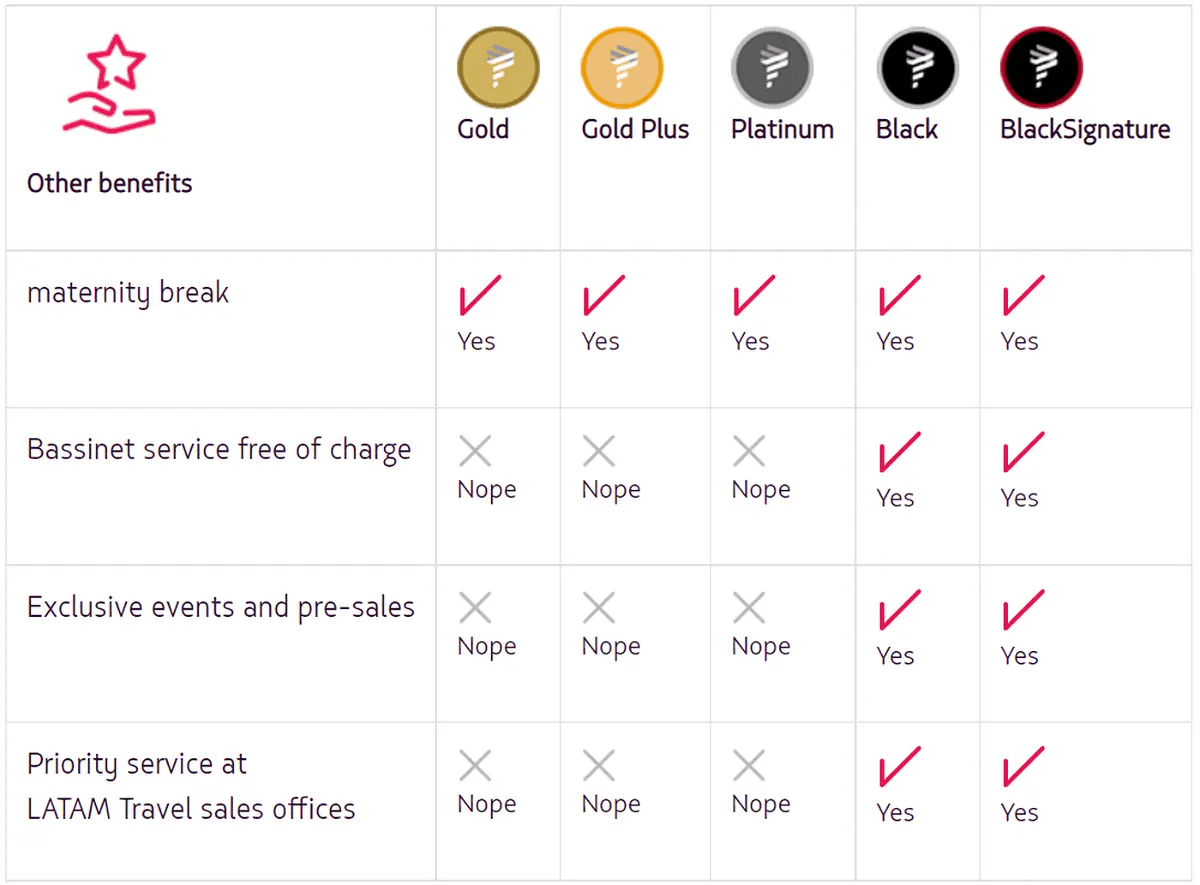The width and height of the screenshot is (1200, 885).
Task: Click Gold Plus Exclusive events X mark
Action: coord(599,608)
